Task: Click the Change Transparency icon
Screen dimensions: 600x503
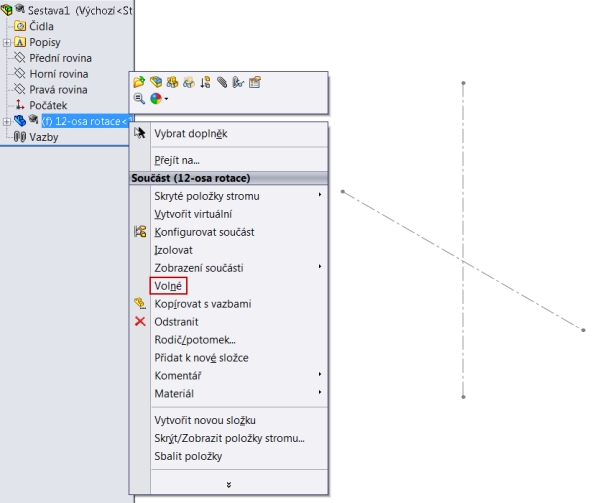Action: 189,82
